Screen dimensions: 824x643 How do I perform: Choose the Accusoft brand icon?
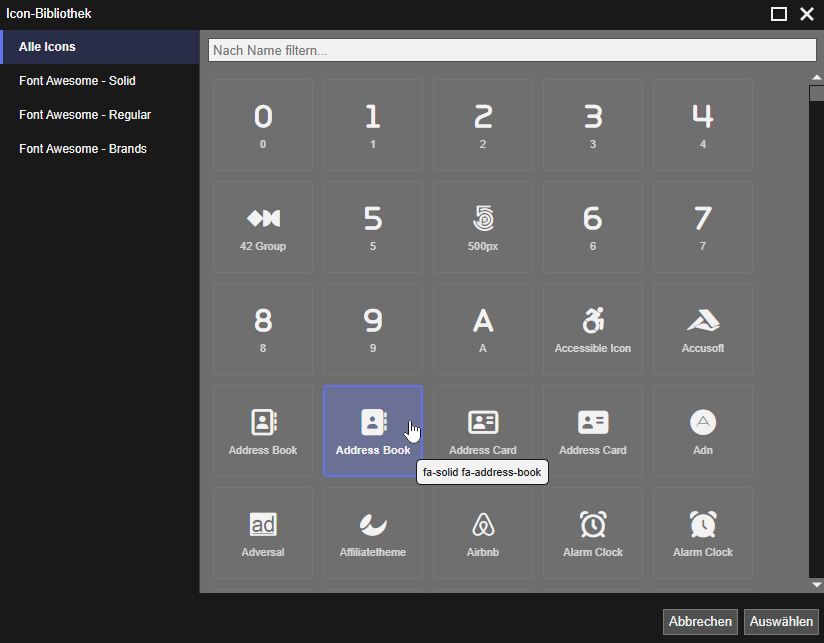703,329
